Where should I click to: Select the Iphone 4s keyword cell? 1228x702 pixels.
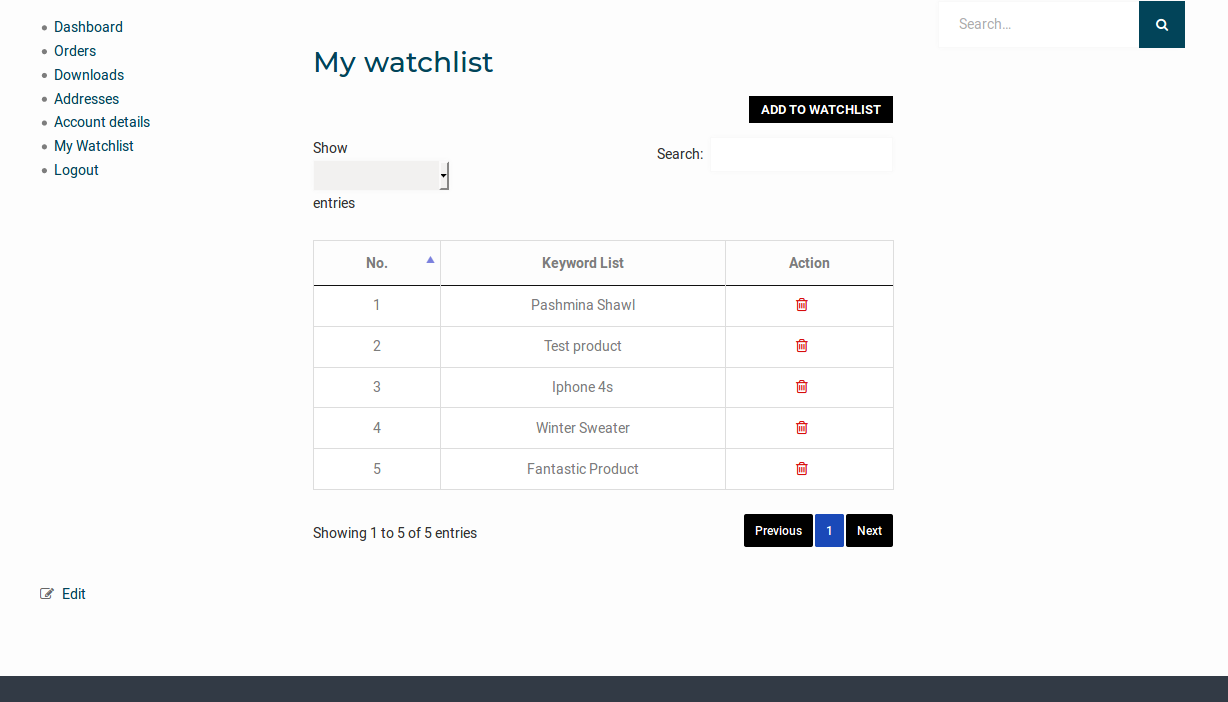[x=583, y=387]
